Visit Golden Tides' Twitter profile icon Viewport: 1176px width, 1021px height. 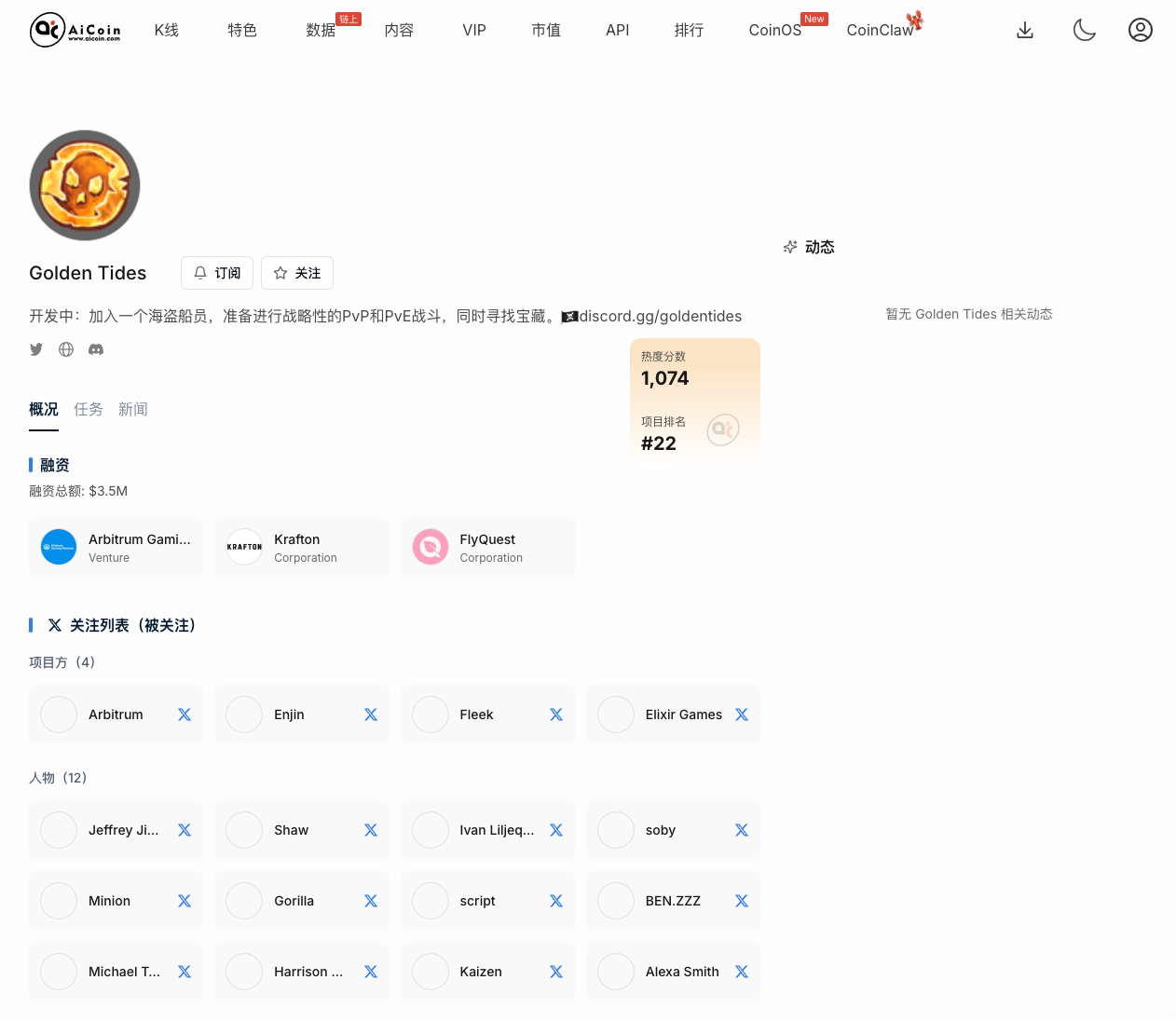(x=36, y=348)
